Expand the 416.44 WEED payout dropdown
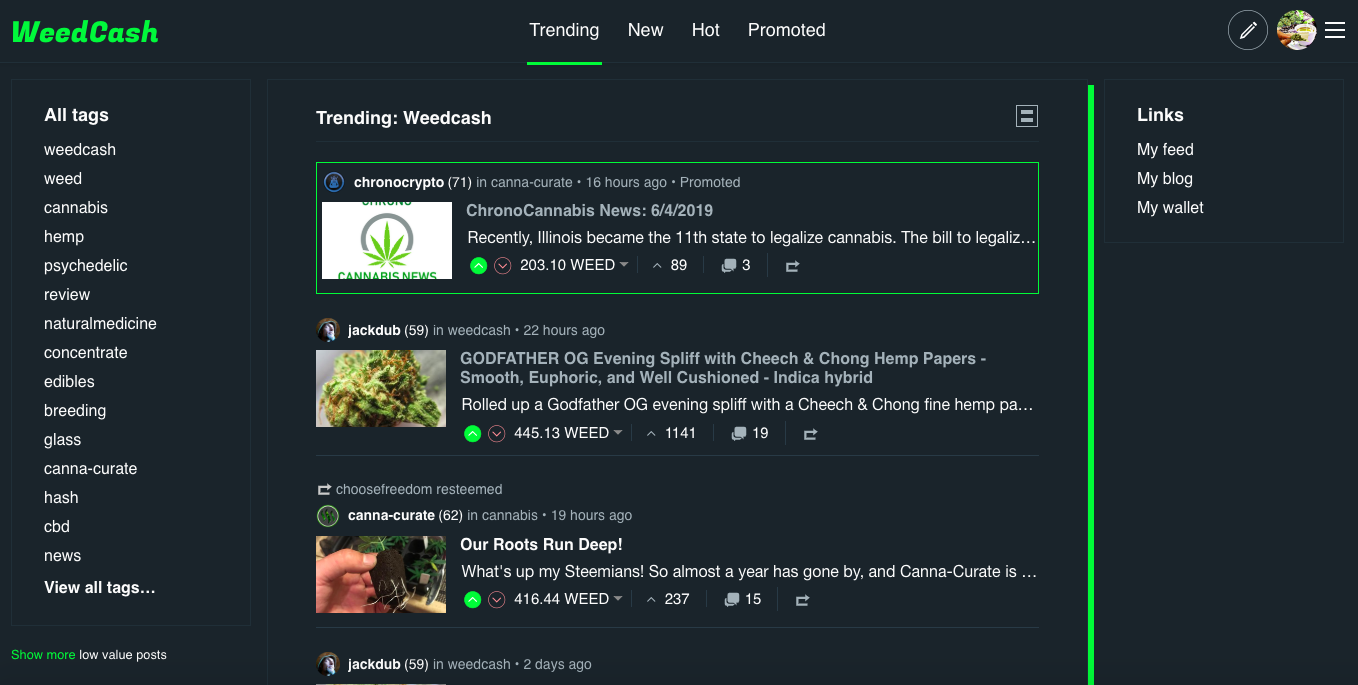Screen dimensions: 1358x685 [x=568, y=600]
